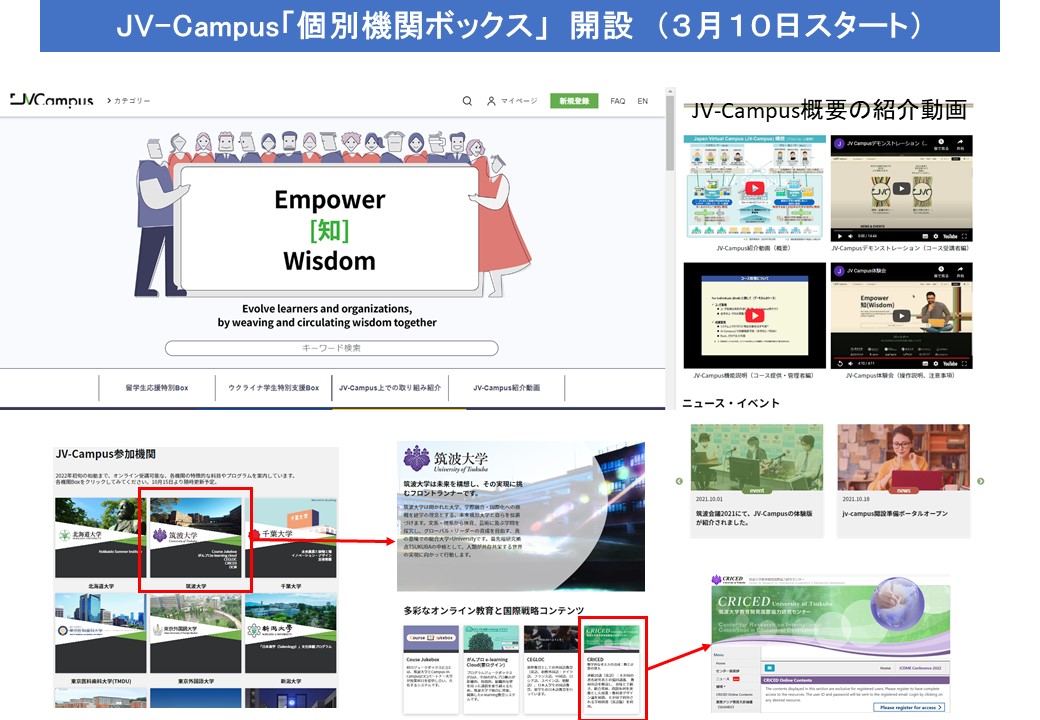1040x720 pixels.
Task: Open the 筑波大学 institution box
Action: (196, 543)
